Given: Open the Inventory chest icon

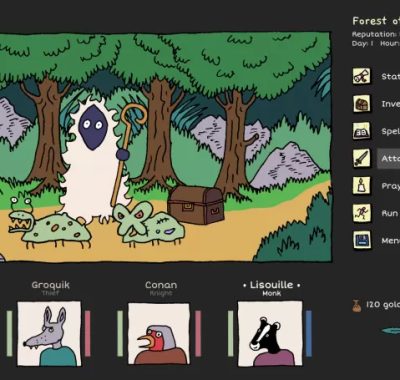Looking at the screenshot, I should coord(362,104).
